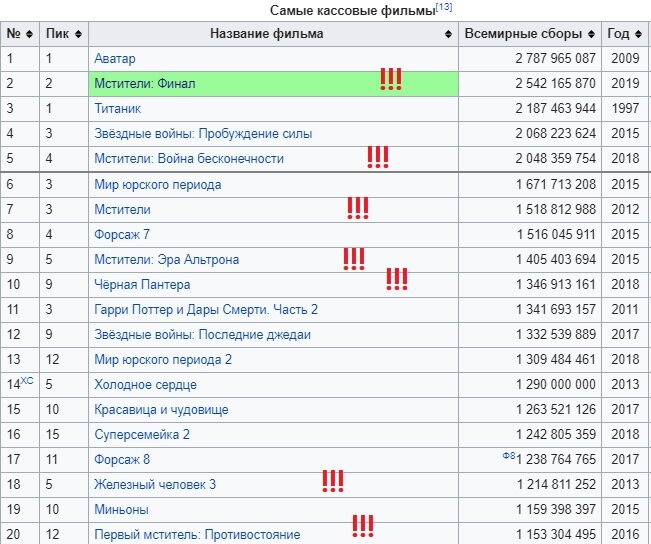Image resolution: width=651 pixels, height=544 pixels.
Task: Open the Холодное сердце link
Action: [145, 385]
